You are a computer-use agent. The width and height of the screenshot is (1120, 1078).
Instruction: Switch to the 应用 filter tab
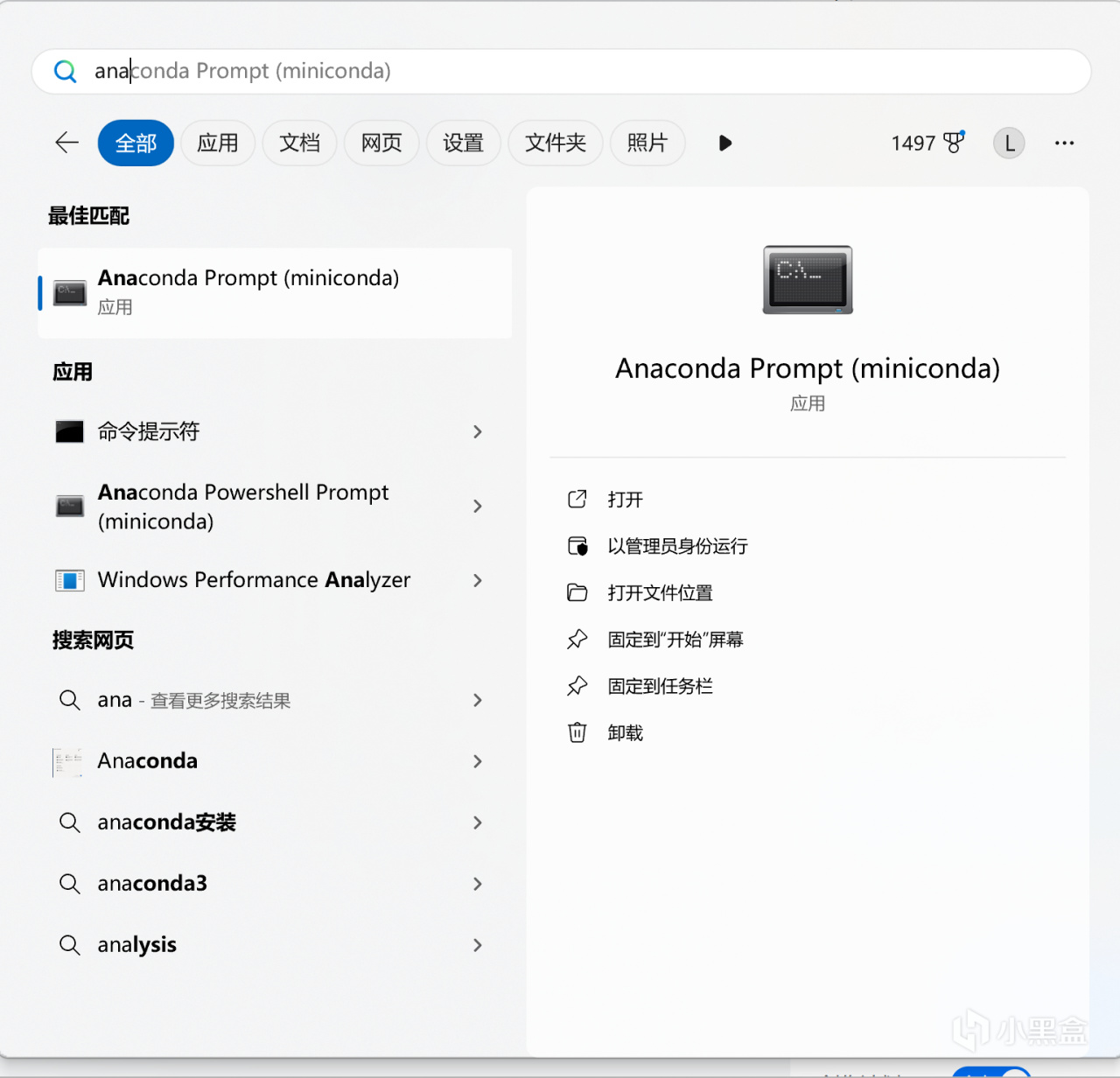click(x=218, y=143)
